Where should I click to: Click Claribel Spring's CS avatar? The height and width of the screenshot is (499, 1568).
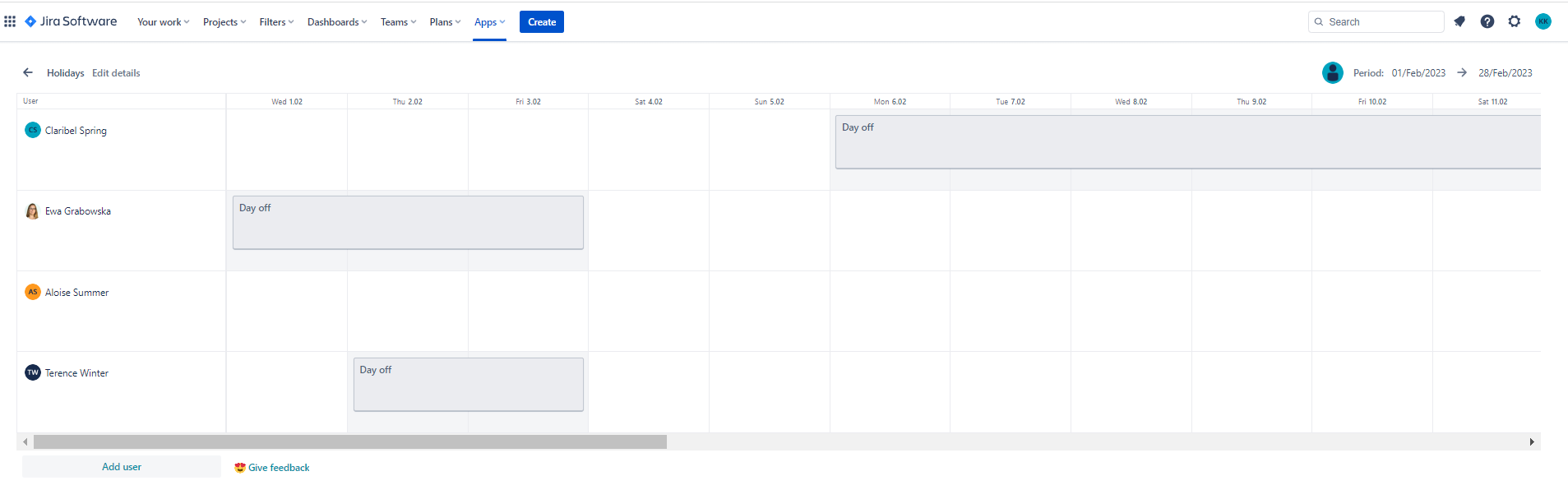33,130
